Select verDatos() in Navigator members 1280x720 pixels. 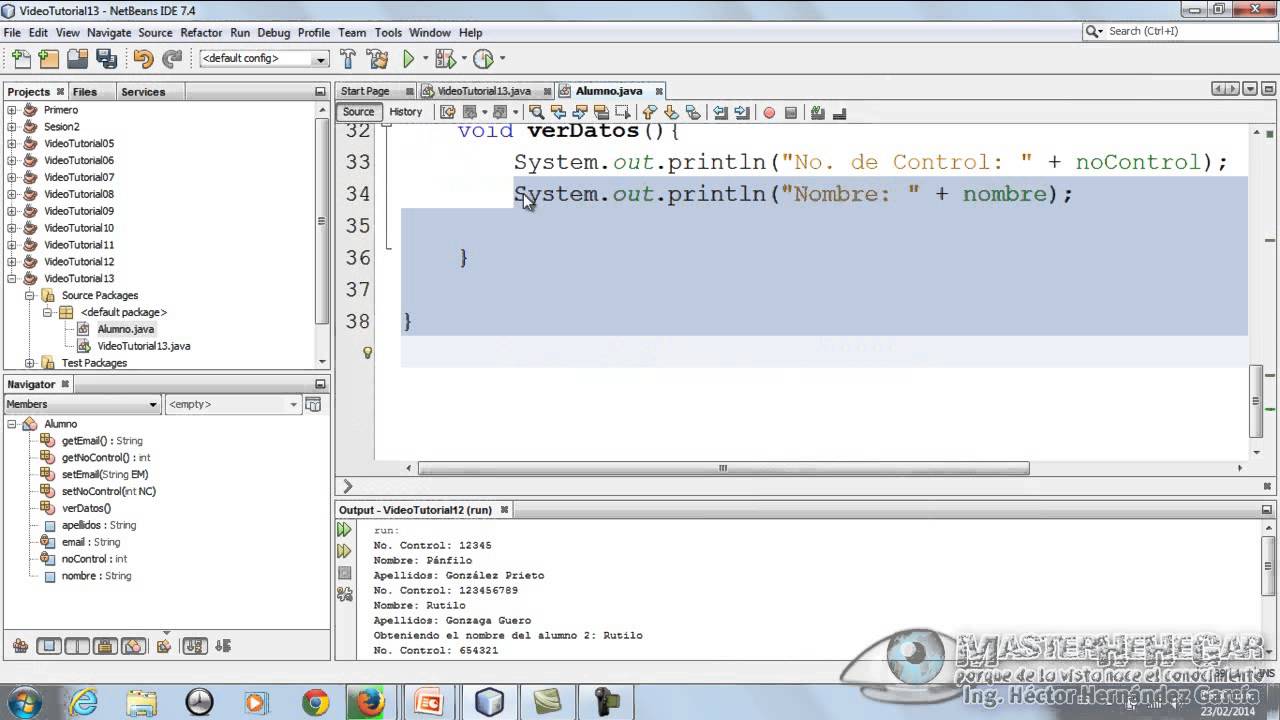(x=86, y=508)
